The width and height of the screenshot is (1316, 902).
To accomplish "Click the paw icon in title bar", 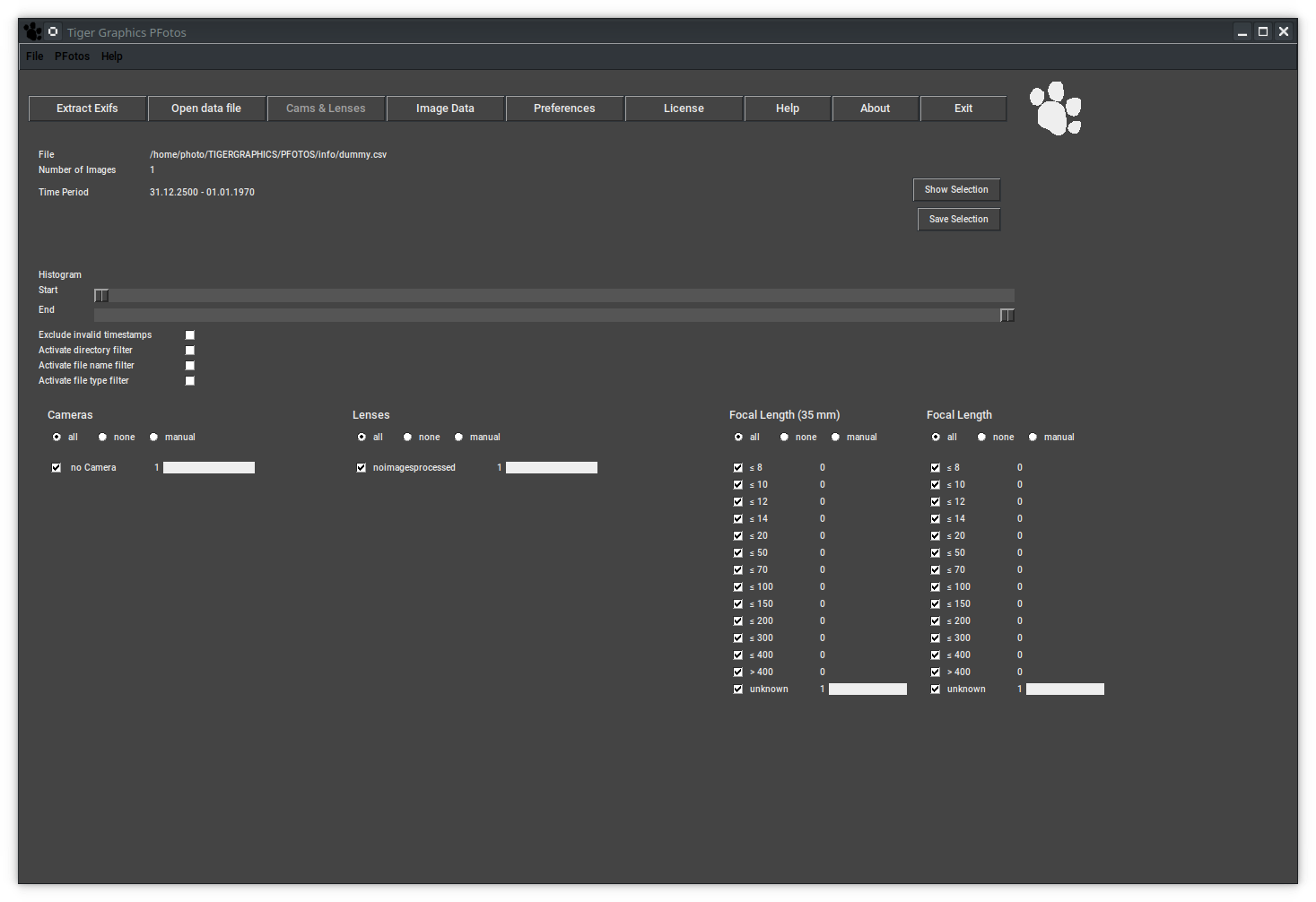I will click(x=33, y=32).
